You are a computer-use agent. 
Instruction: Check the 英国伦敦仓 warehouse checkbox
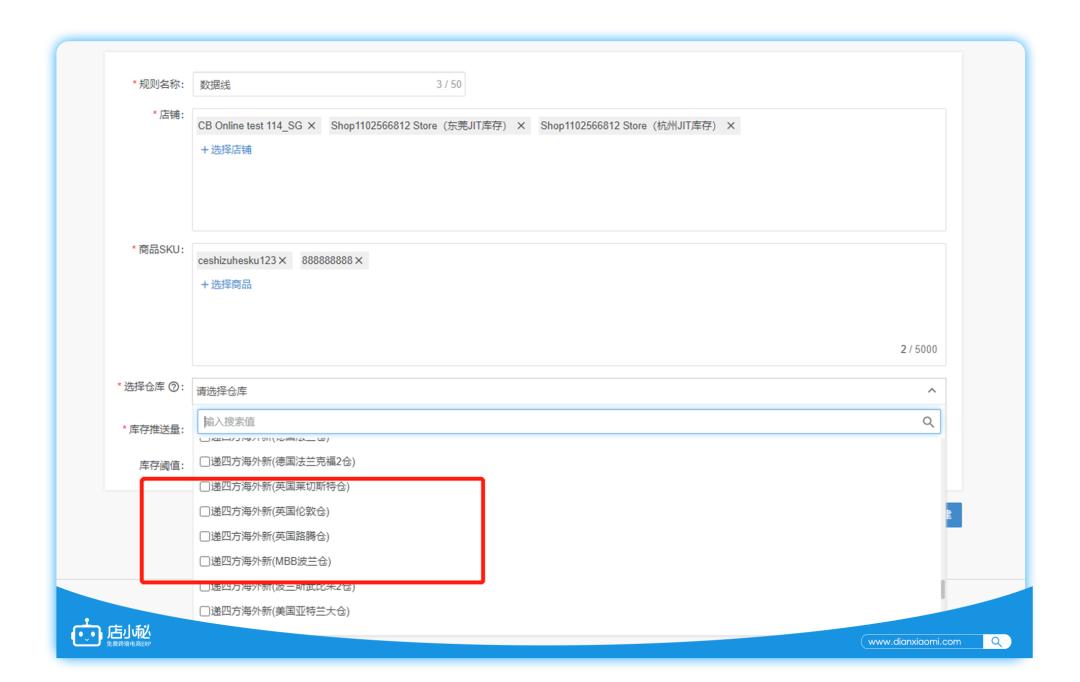click(x=205, y=512)
